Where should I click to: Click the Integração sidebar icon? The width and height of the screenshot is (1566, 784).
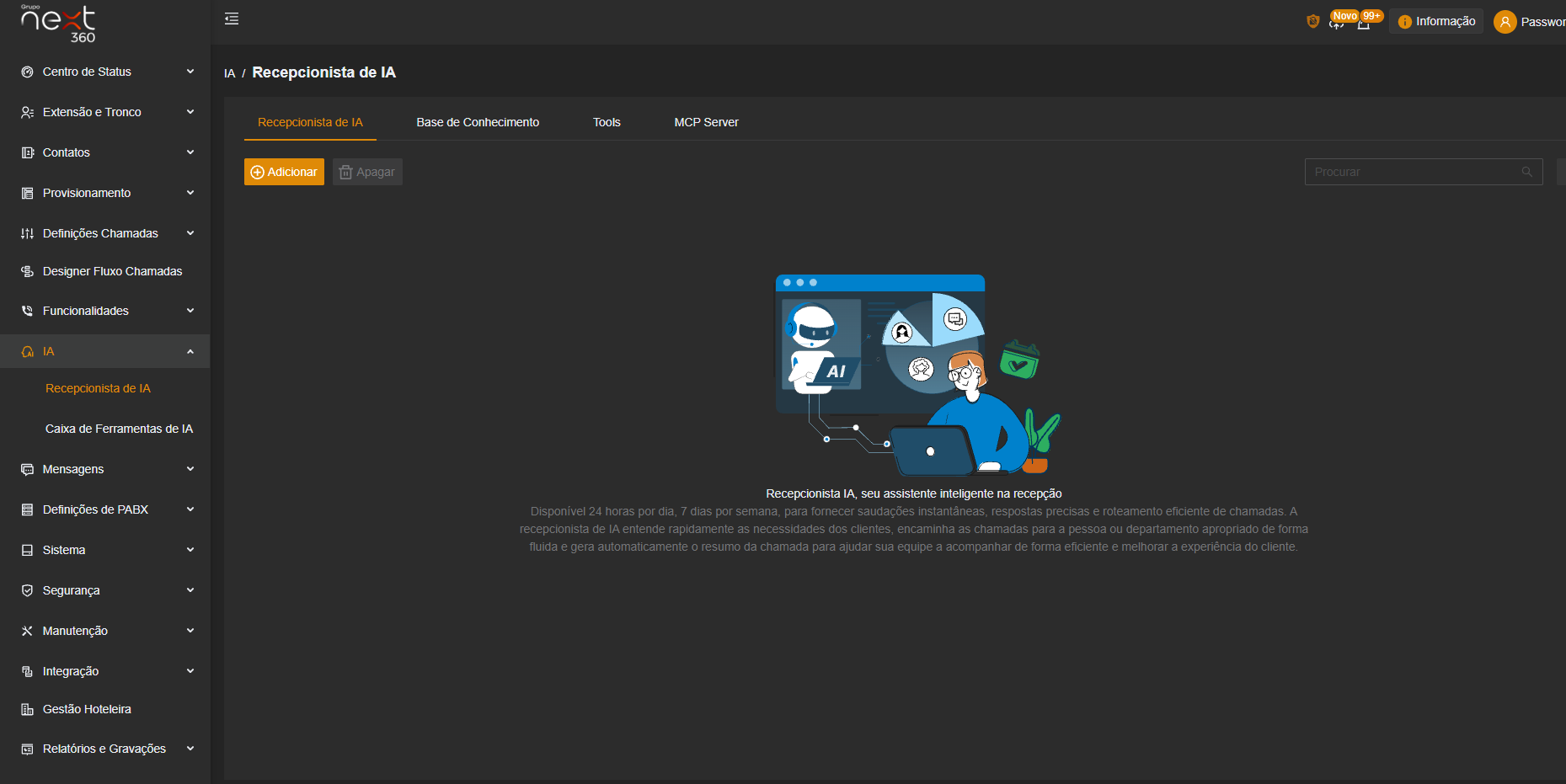(27, 671)
